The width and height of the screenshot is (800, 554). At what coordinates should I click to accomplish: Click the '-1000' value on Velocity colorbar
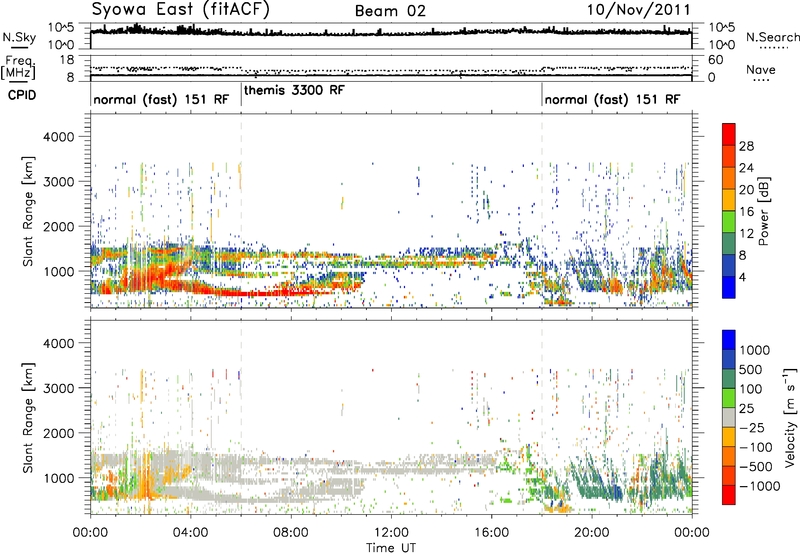[759, 486]
